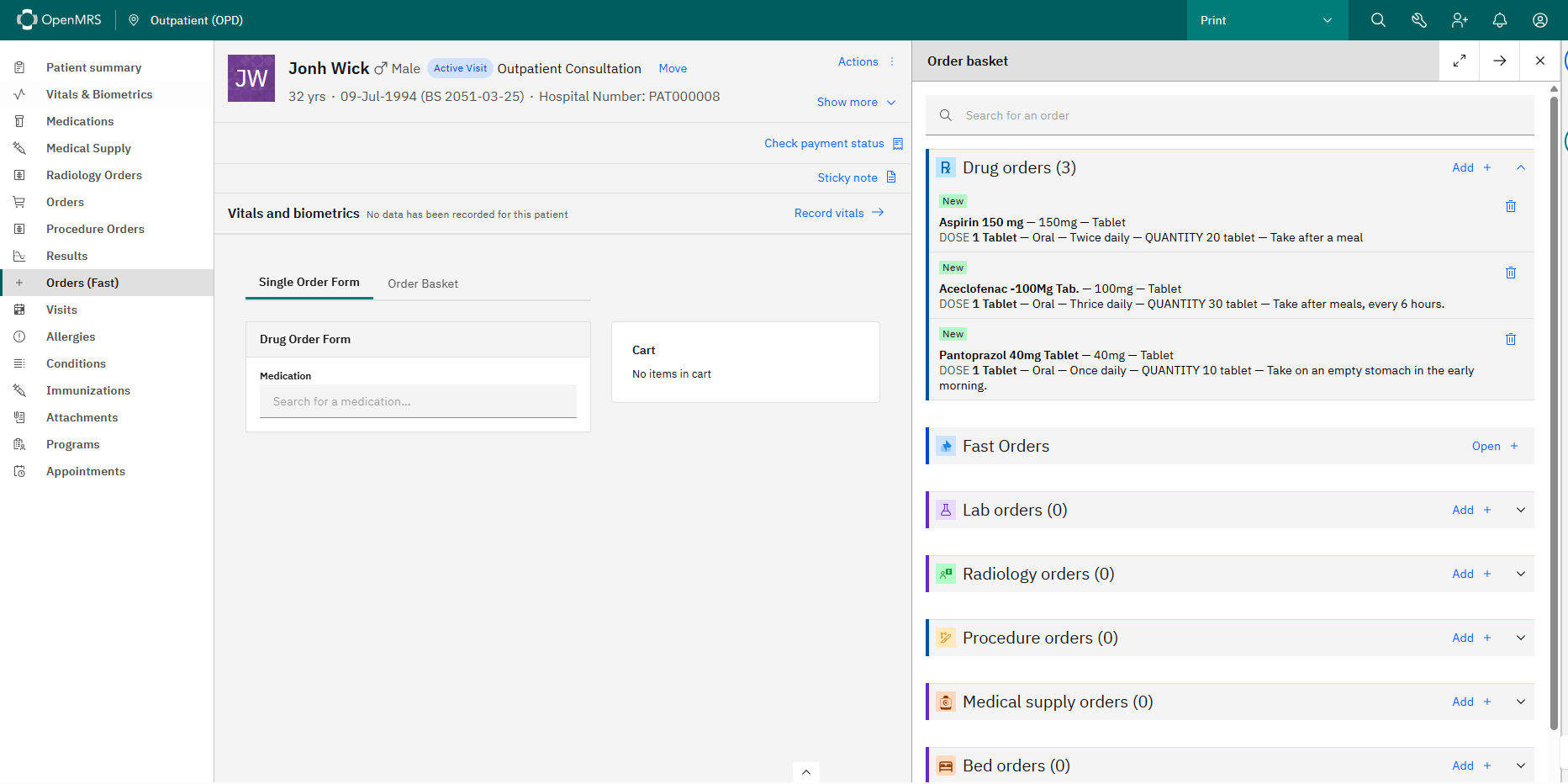Click the Outpatient (OPD) location pin
This screenshot has width=1568, height=784.
click(x=134, y=20)
